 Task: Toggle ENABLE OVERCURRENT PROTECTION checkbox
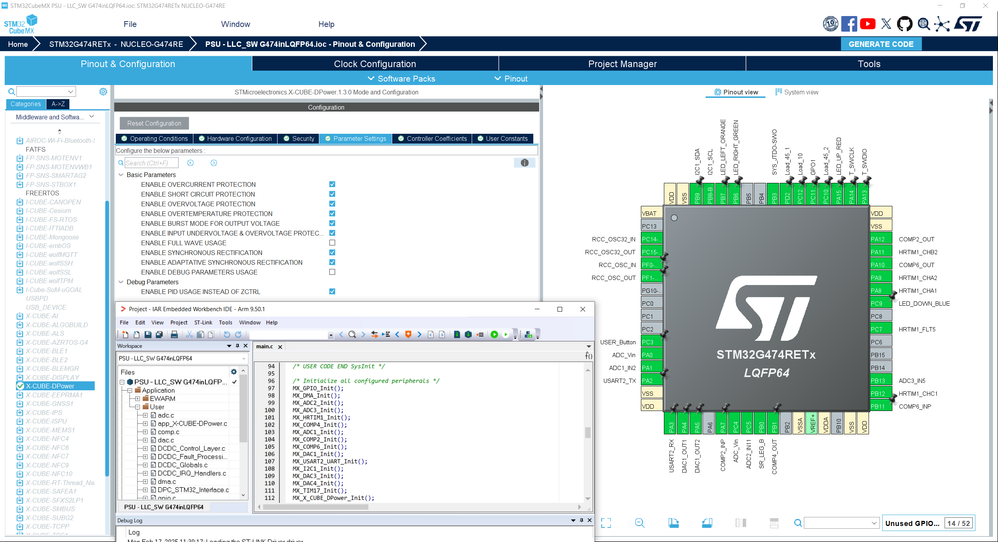(x=332, y=185)
